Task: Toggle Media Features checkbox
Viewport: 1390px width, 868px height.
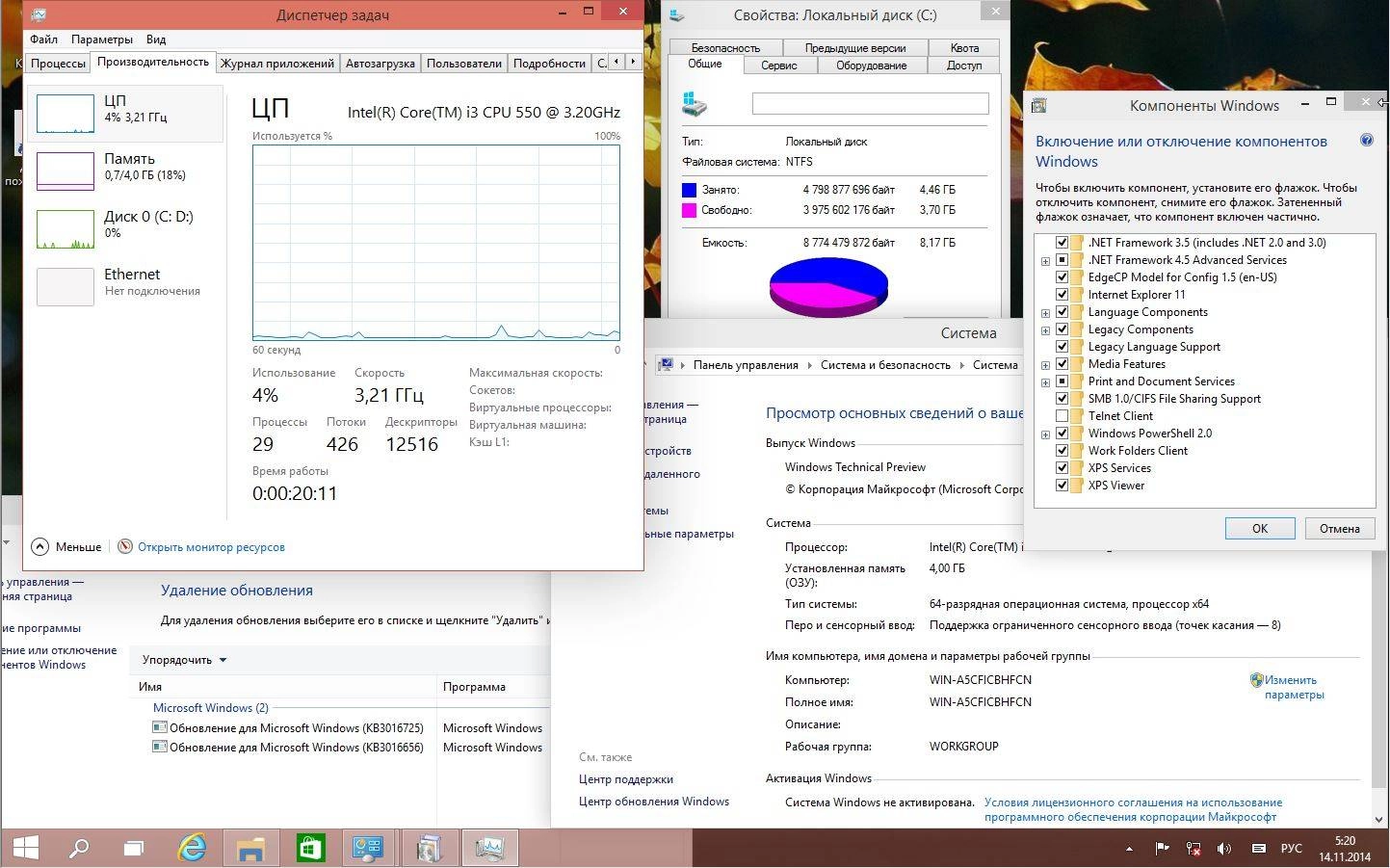Action: 1062,364
